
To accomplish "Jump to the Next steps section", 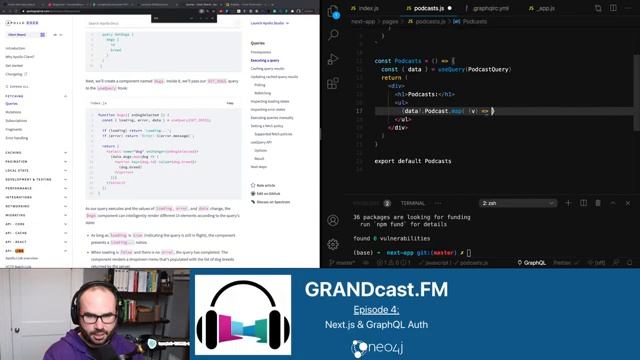I will tap(258, 167).
